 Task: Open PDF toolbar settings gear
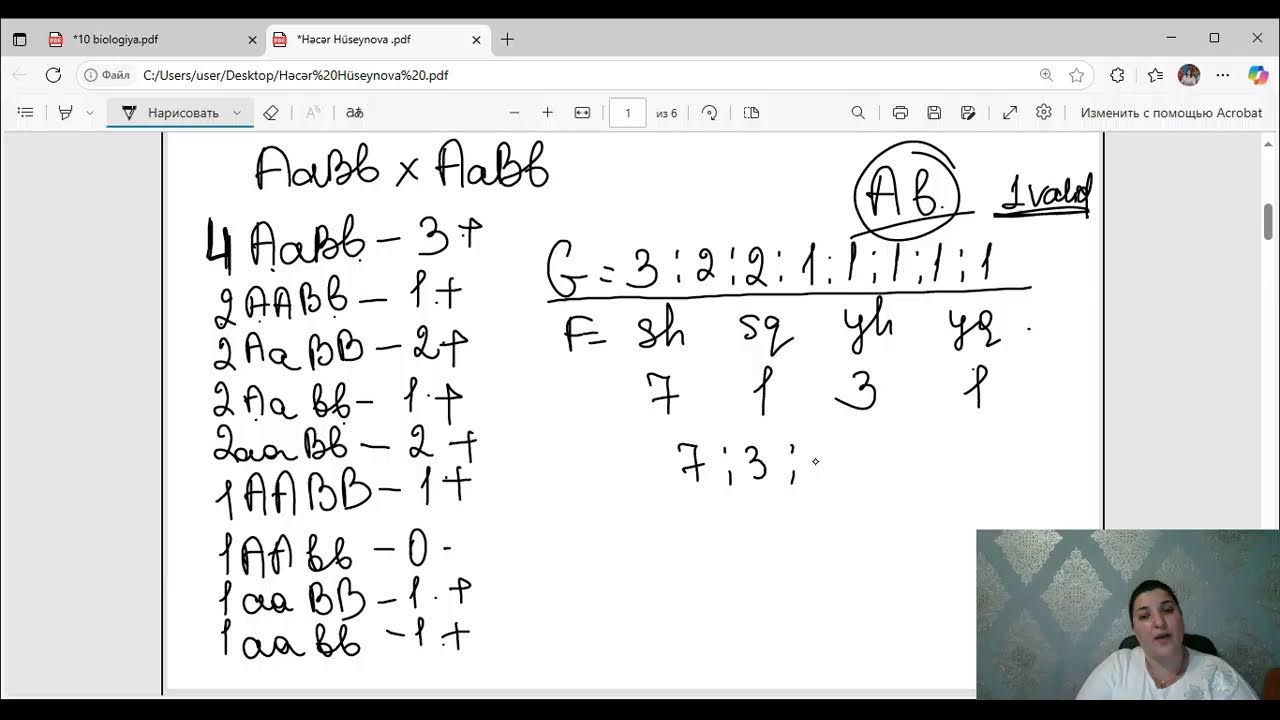[1044, 113]
